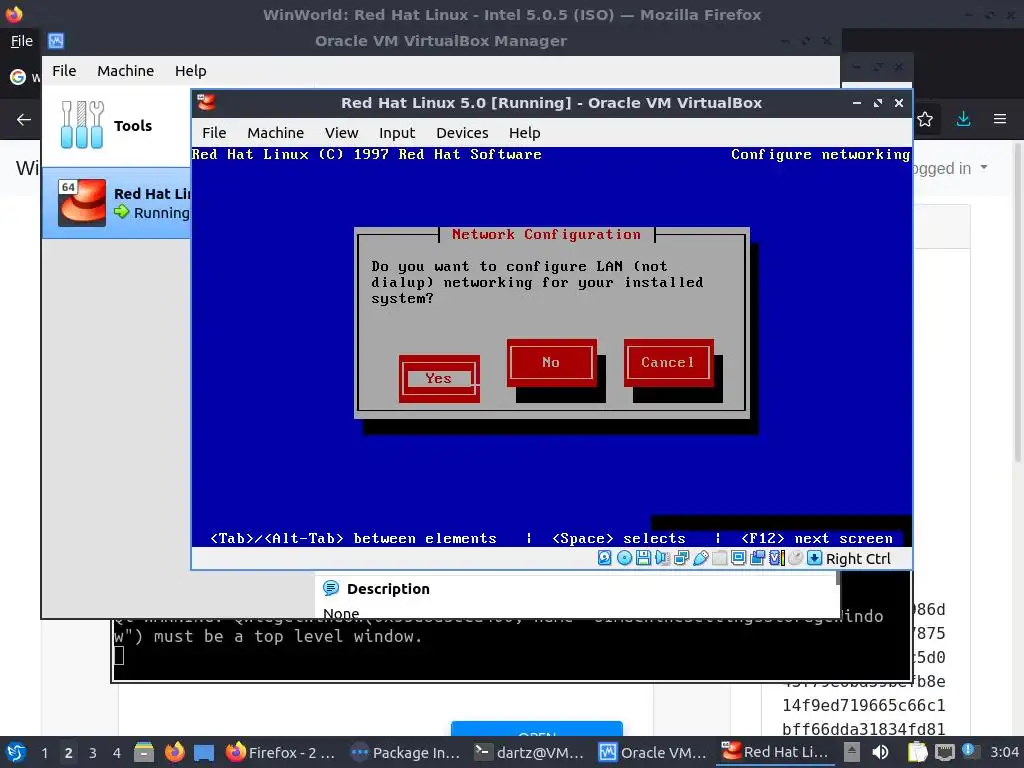Open volume control in system tray
The height and width of the screenshot is (768, 1024).
(880, 752)
